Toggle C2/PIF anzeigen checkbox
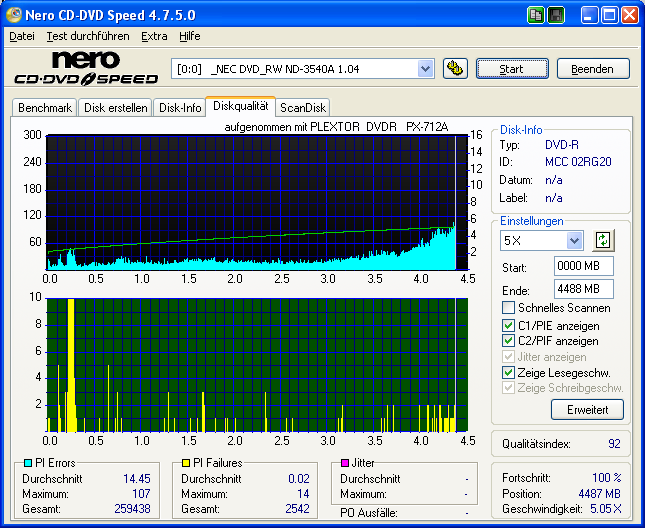The height and width of the screenshot is (528, 645). [509, 341]
